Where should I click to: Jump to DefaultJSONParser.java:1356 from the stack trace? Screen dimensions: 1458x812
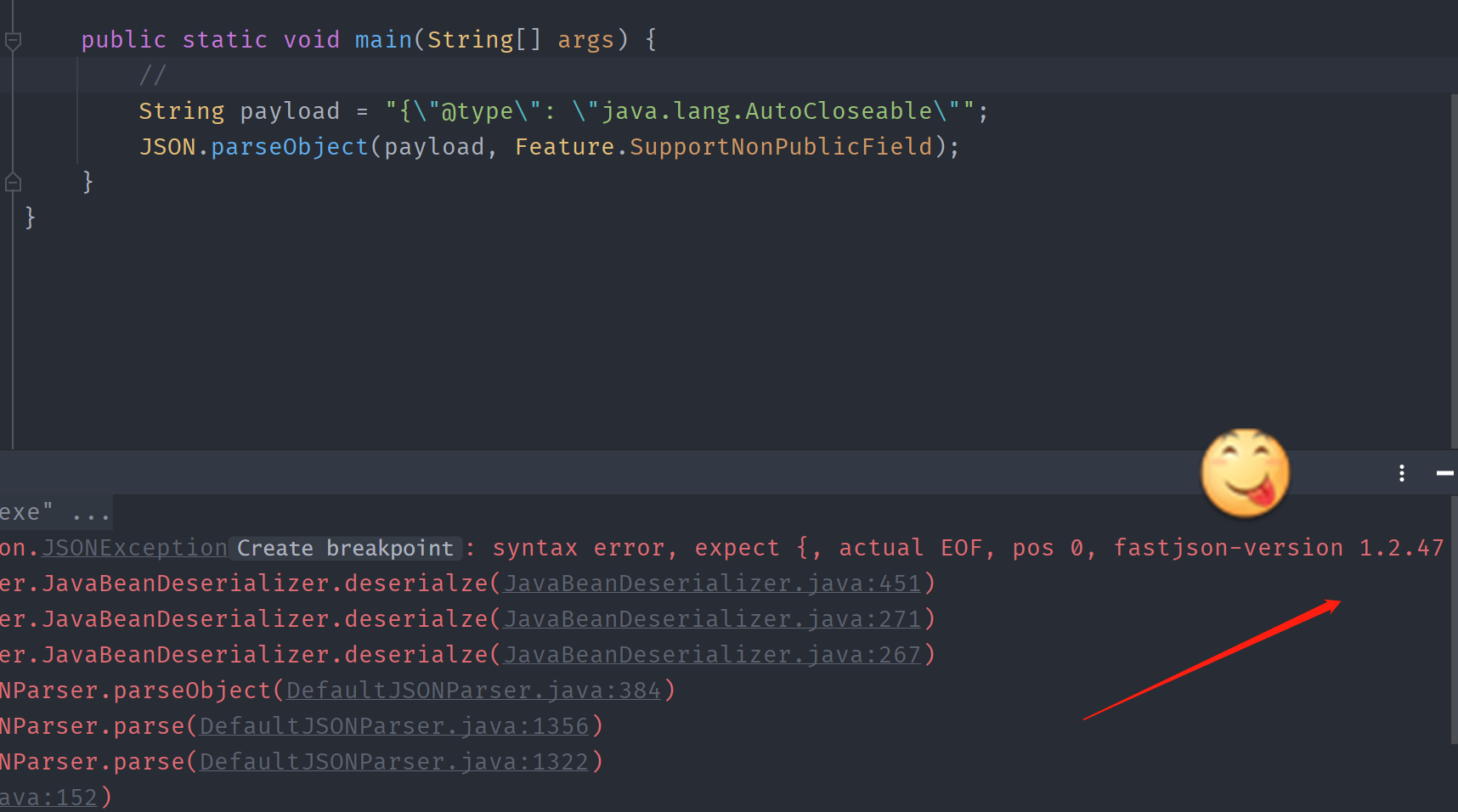(394, 726)
